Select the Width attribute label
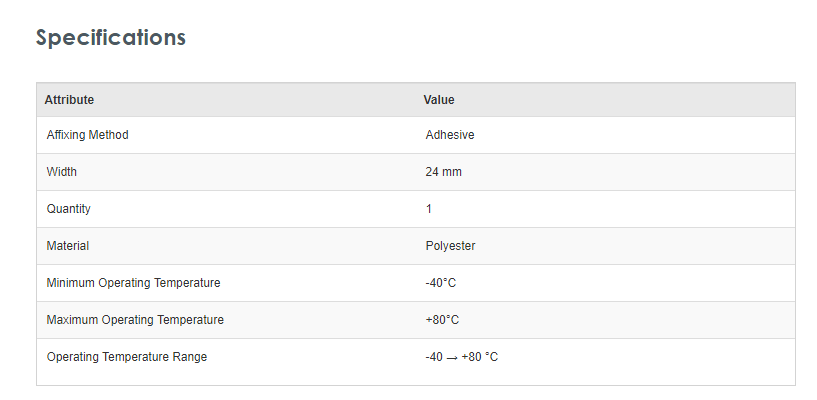The width and height of the screenshot is (817, 400). (62, 172)
